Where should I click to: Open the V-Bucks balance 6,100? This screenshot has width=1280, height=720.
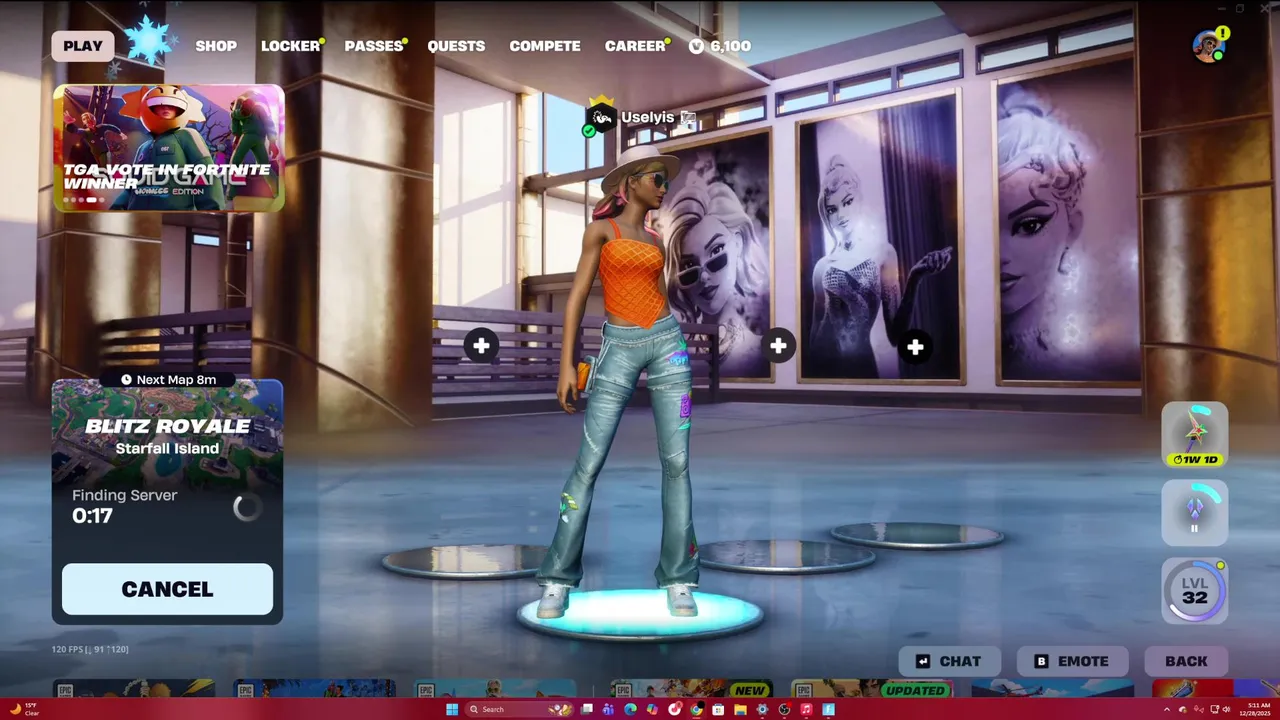(x=720, y=46)
